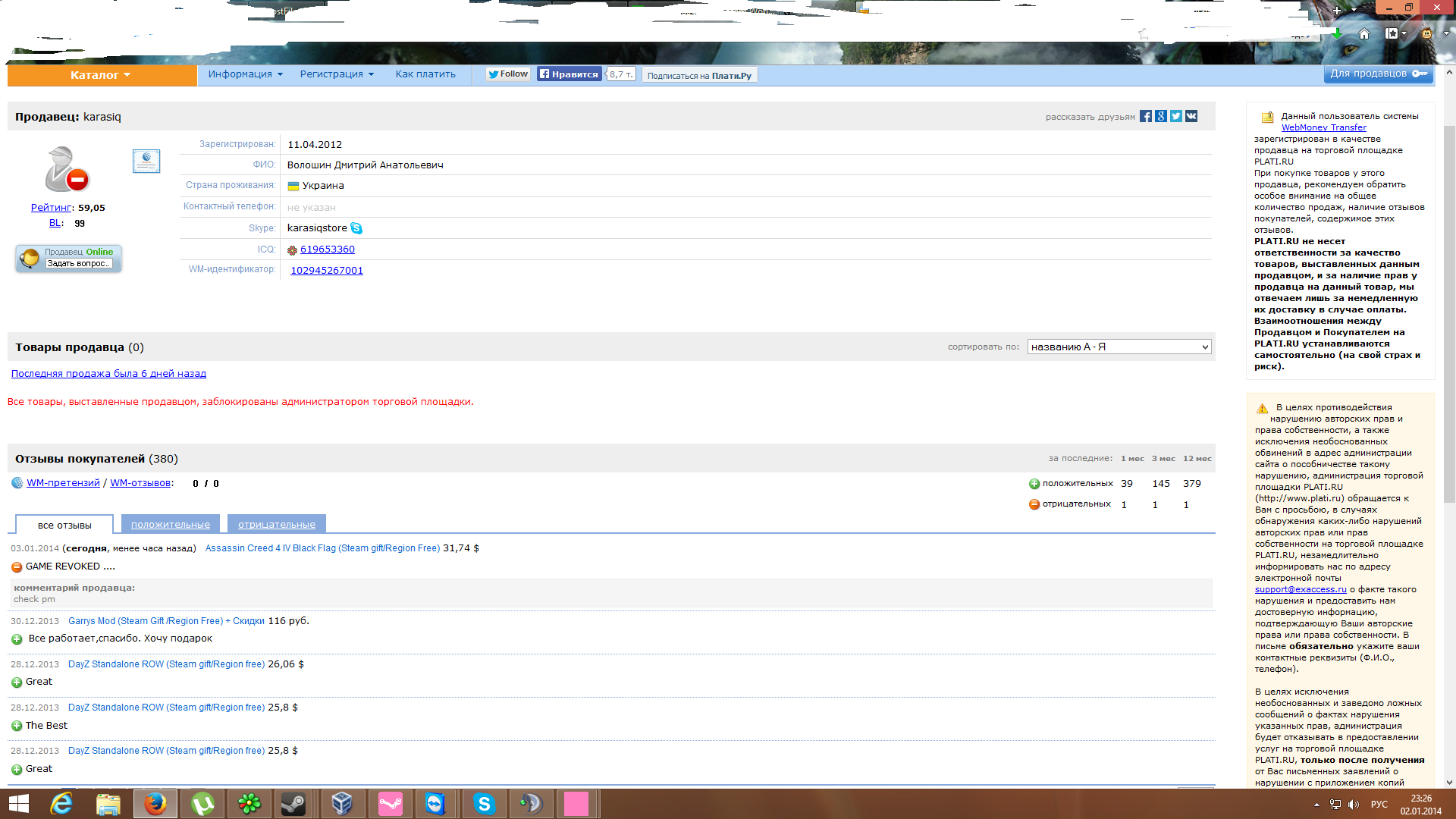Expand the Информация menu
This screenshot has height=819, width=1456.
(246, 74)
